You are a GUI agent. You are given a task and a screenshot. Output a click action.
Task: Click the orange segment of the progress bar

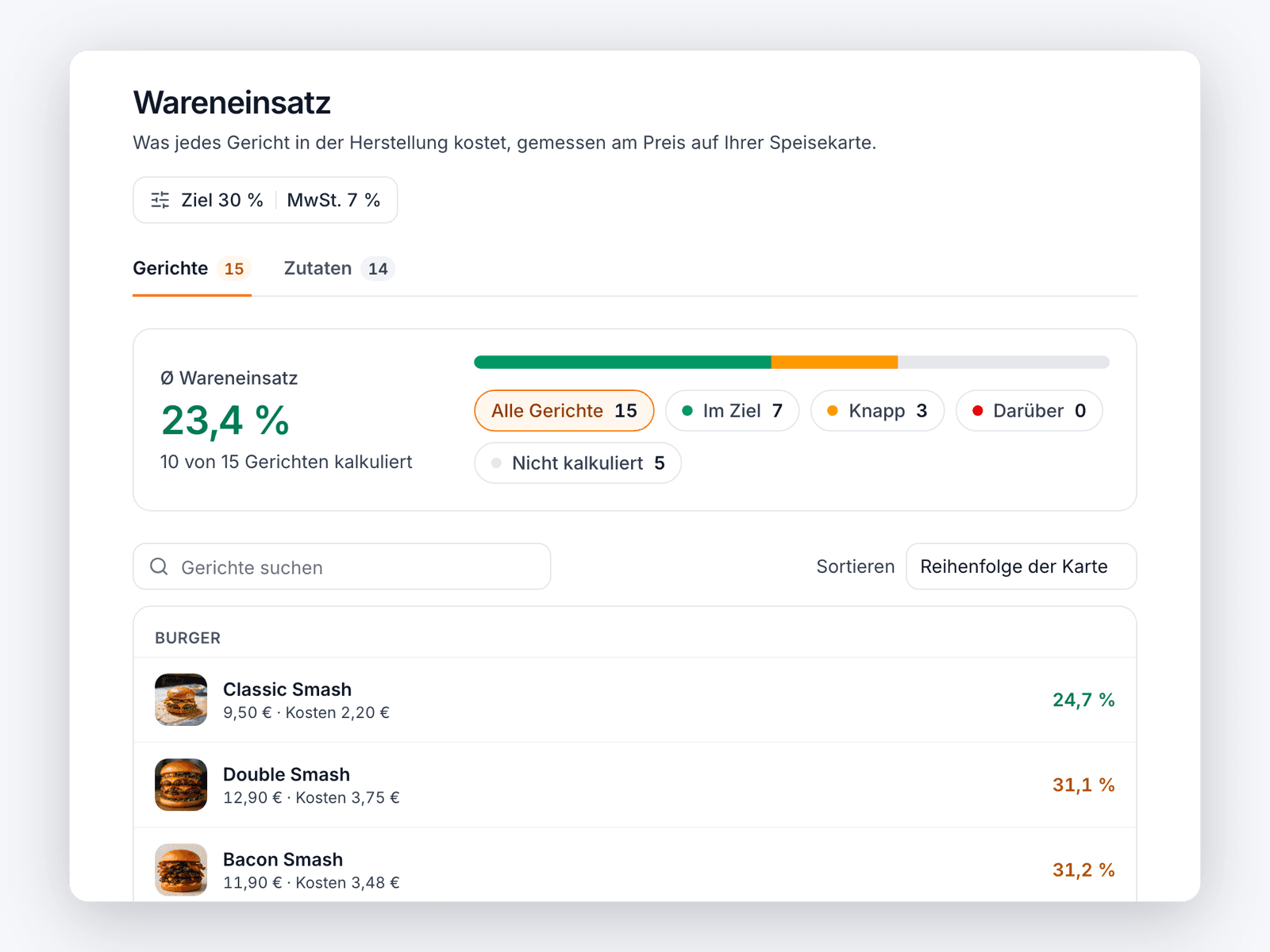coord(834,363)
